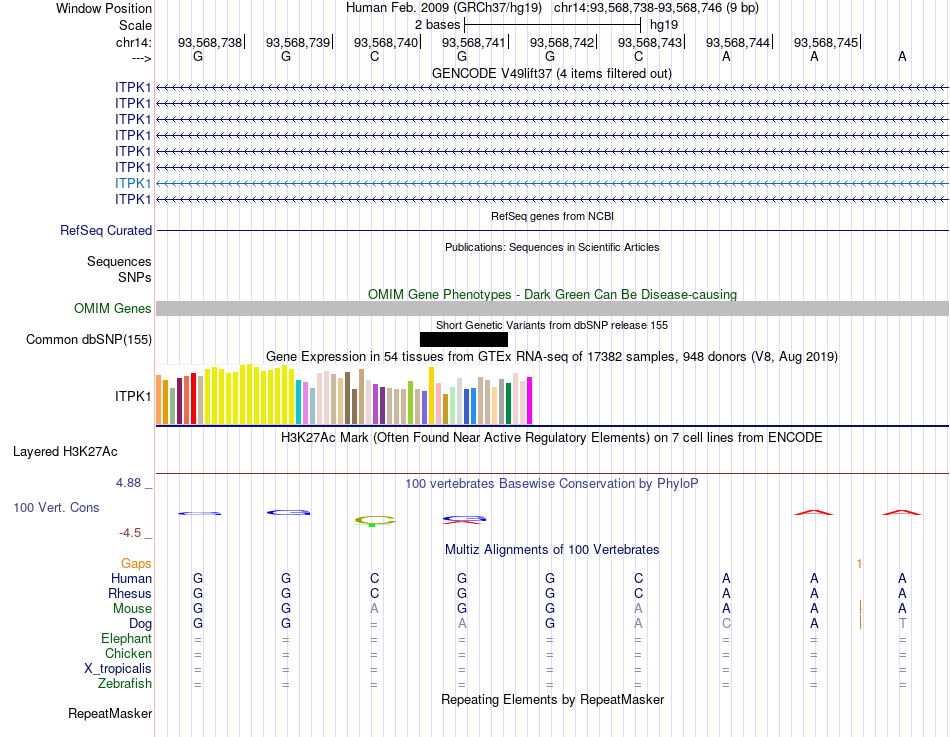Click the OMIM Genes track label
The height and width of the screenshot is (737, 950).
(x=112, y=308)
